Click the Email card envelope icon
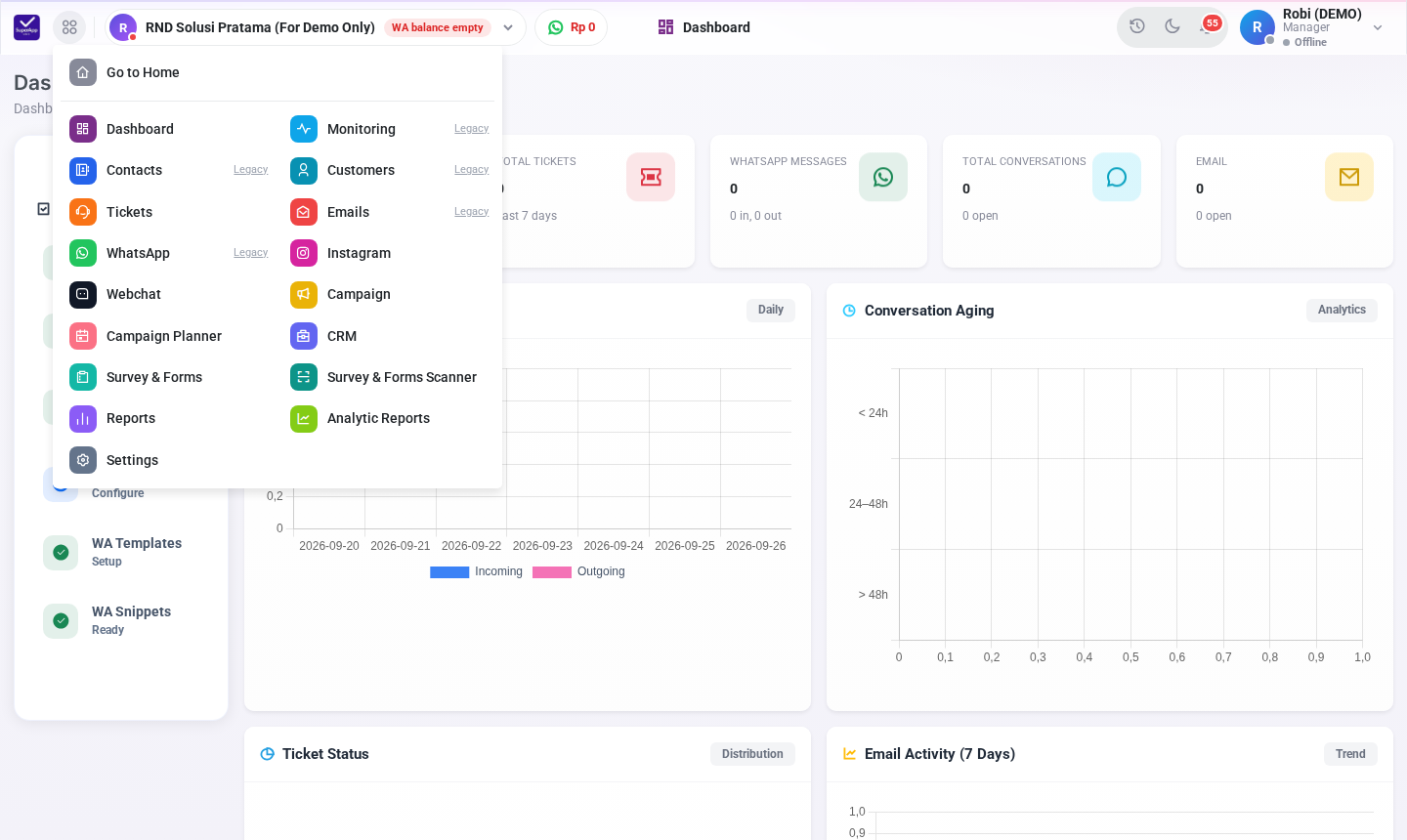The height and width of the screenshot is (840, 1407). pyautogui.click(x=1349, y=177)
